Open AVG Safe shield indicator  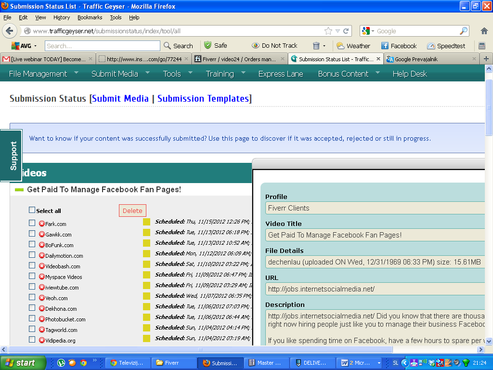216,45
